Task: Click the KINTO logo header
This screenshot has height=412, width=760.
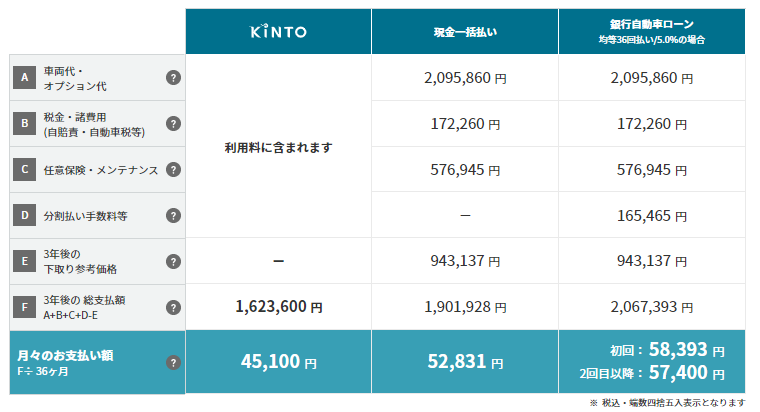Action: tap(278, 32)
